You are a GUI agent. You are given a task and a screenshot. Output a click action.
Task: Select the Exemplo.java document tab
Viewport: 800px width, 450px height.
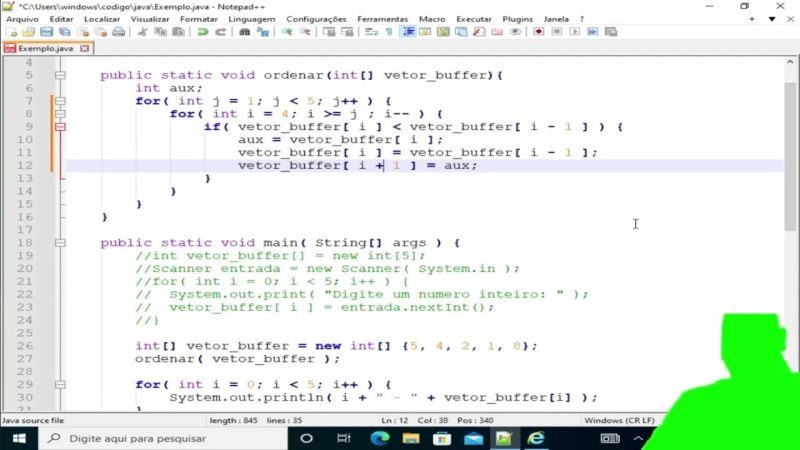pyautogui.click(x=46, y=48)
